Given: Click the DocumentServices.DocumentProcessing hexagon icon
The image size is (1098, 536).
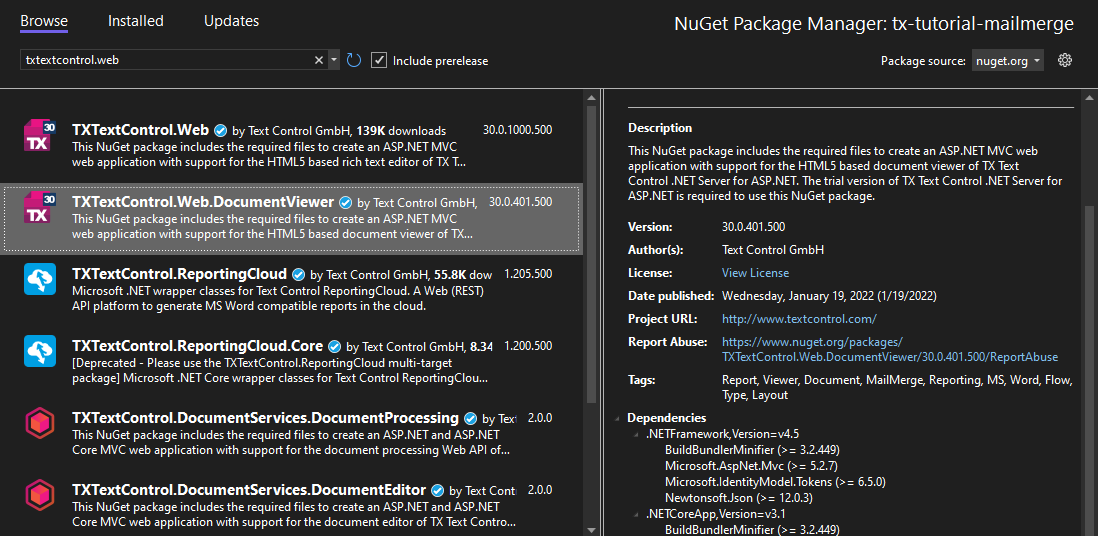Looking at the screenshot, I should pos(40,423).
